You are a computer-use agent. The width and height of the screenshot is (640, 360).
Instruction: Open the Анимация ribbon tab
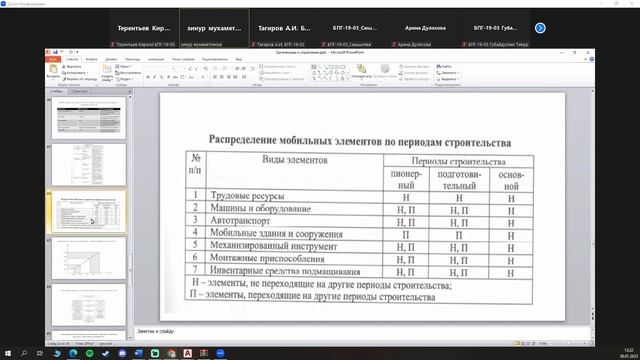tap(156, 59)
